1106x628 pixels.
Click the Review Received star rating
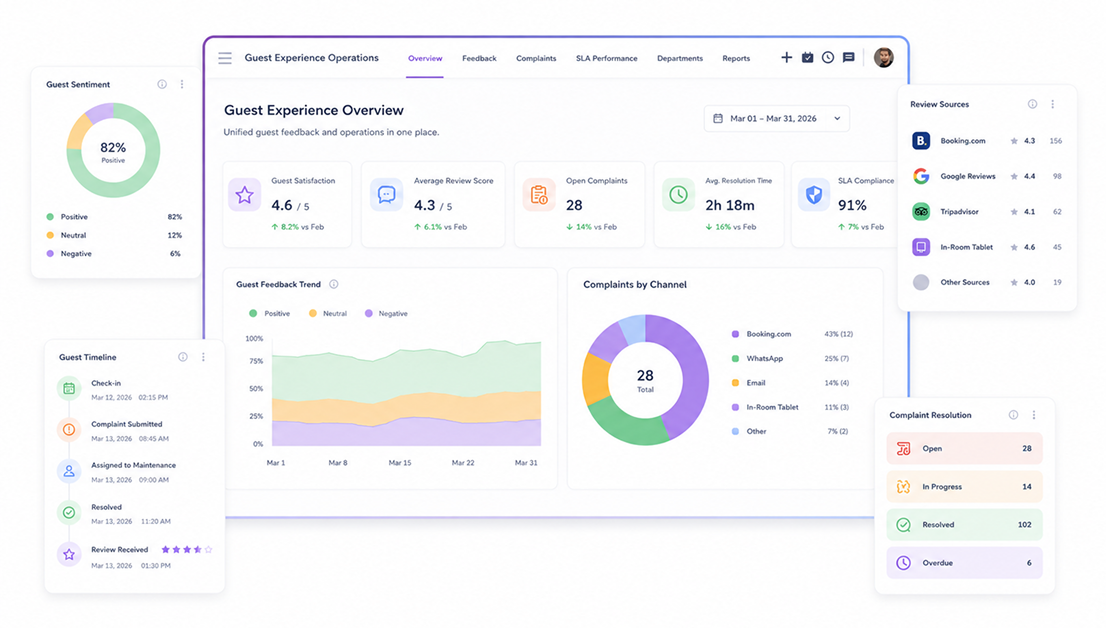point(187,549)
